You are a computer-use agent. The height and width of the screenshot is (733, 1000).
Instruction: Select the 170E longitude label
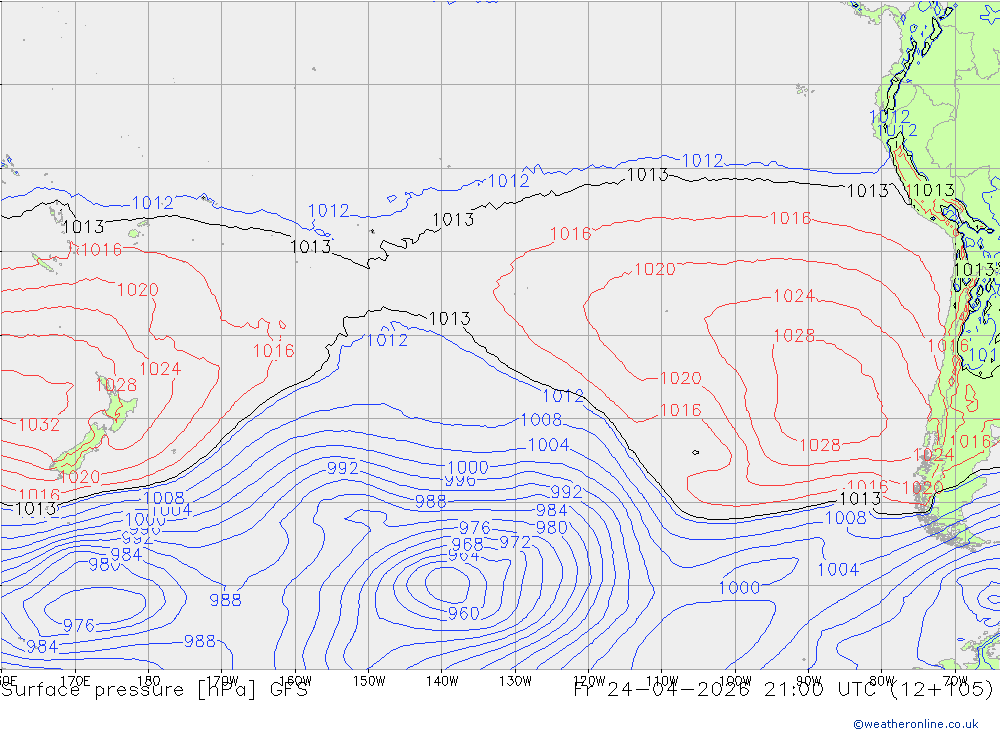point(75,681)
